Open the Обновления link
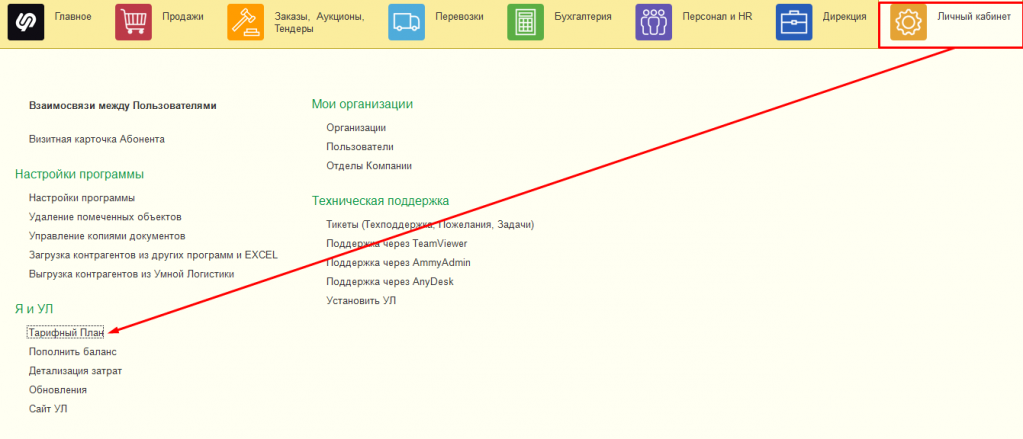This screenshot has height=439, width=1023. coord(58,389)
